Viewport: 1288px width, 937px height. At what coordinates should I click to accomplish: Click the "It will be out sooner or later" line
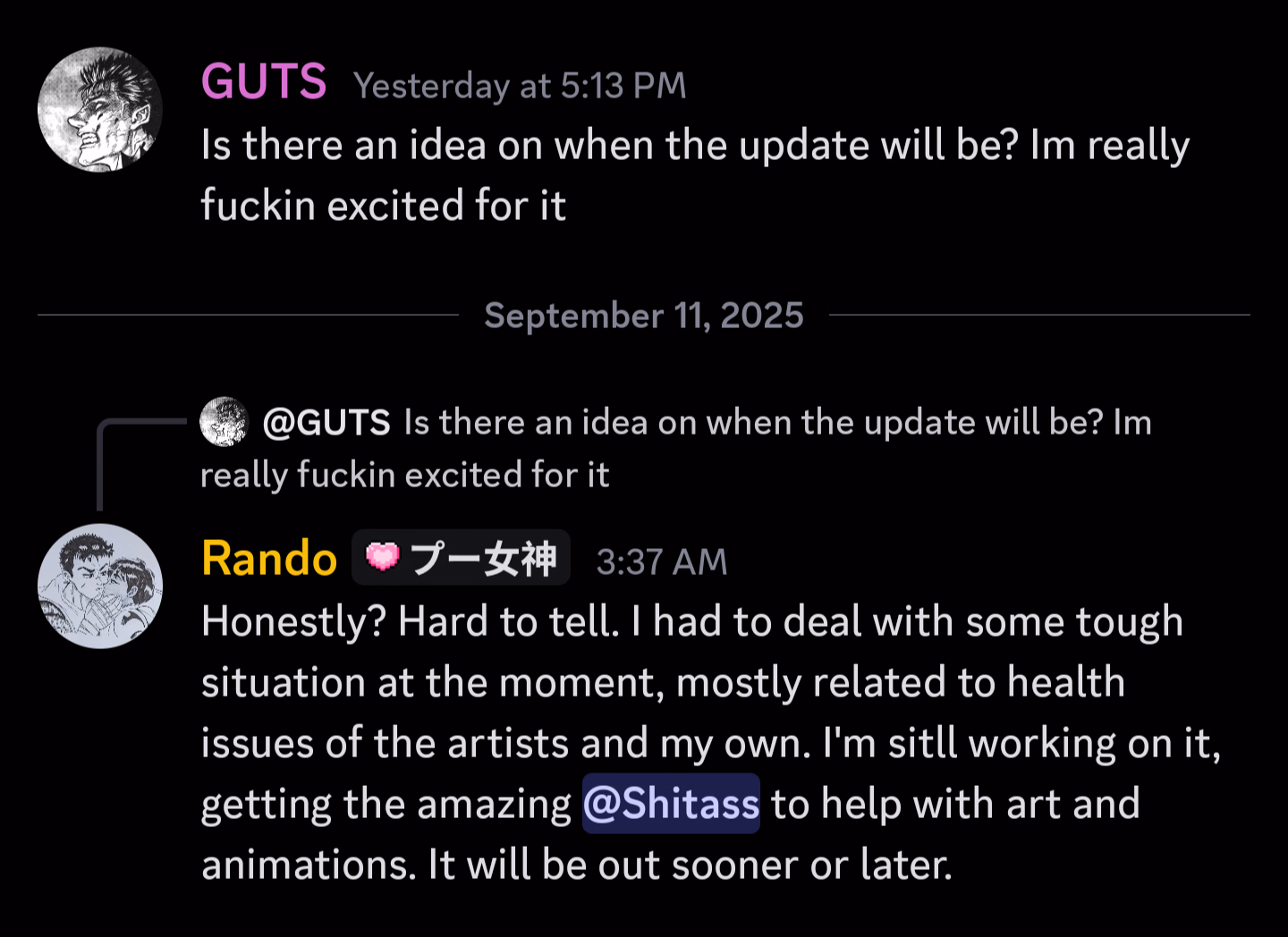(x=689, y=865)
